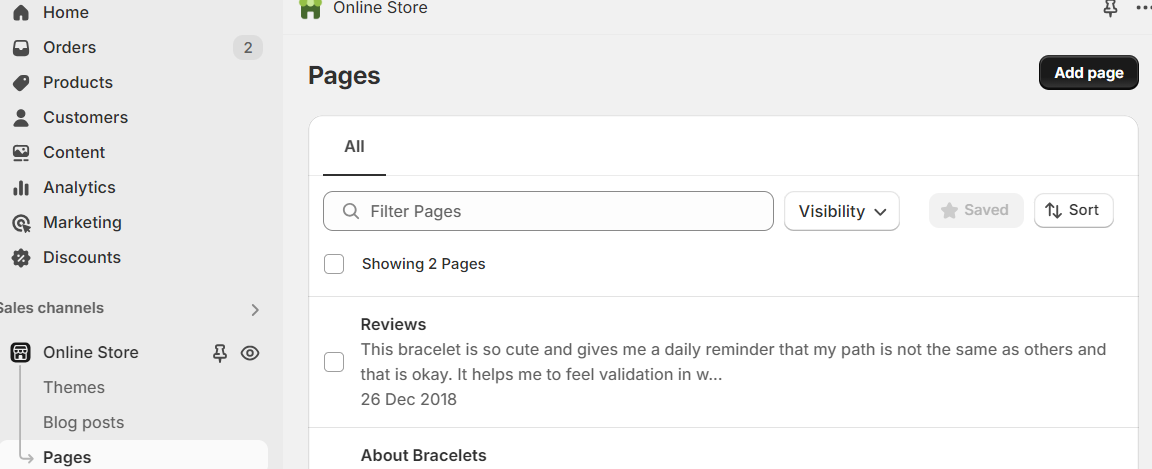Click the pin icon in top header

point(1110,9)
